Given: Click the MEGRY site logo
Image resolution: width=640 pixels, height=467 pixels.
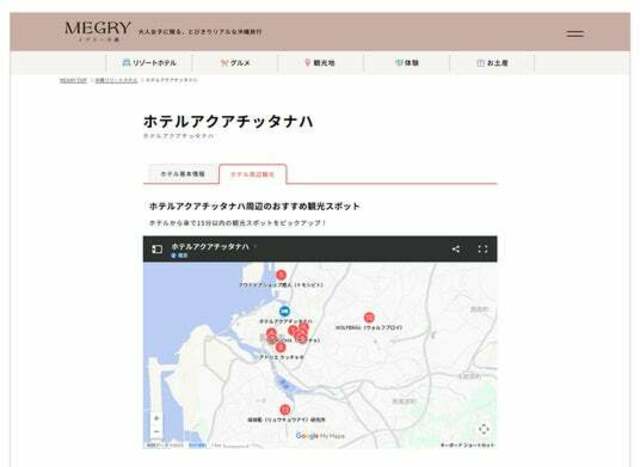Looking at the screenshot, I should [98, 31].
